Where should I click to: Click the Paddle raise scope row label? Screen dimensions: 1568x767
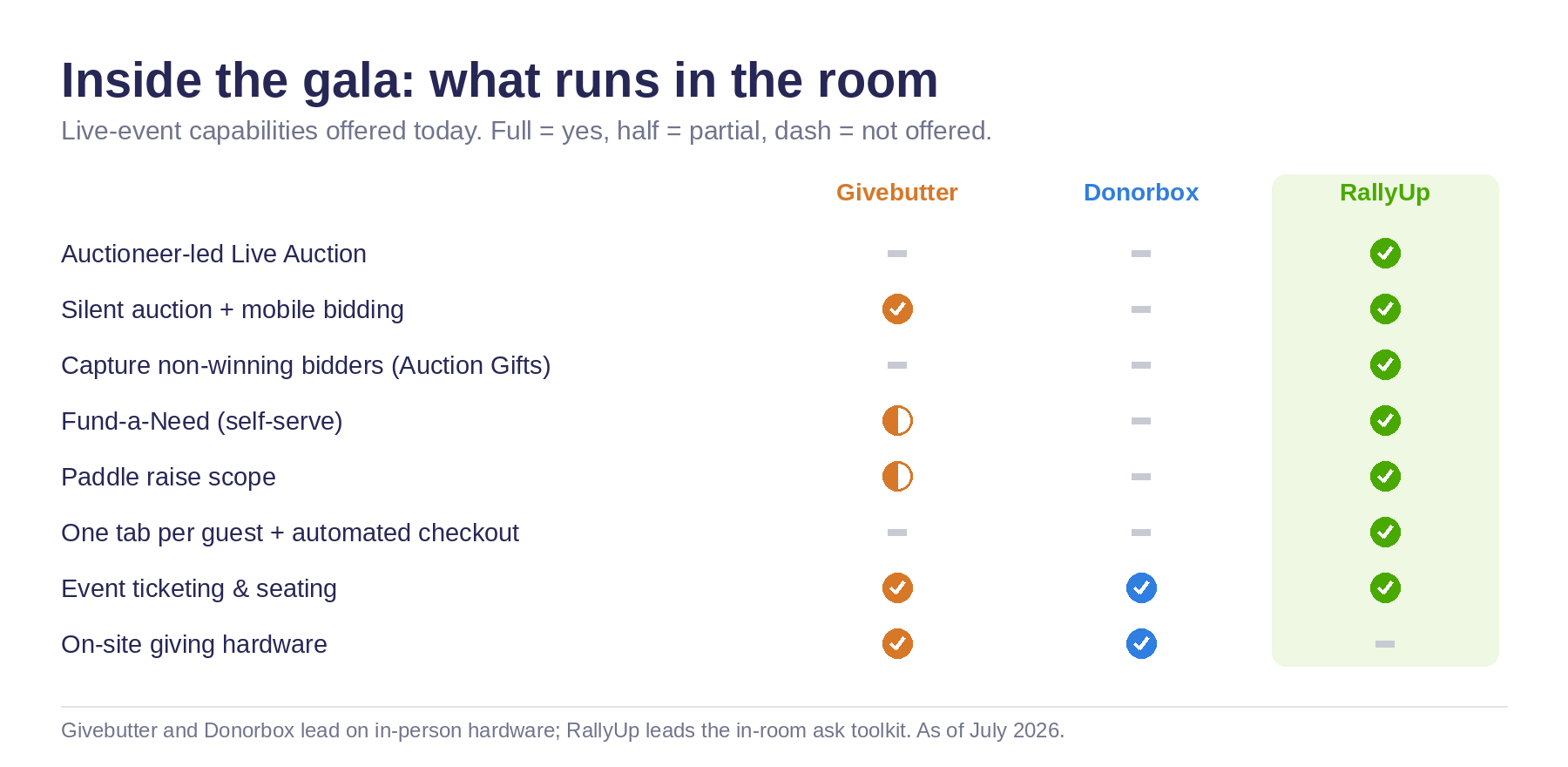(168, 477)
